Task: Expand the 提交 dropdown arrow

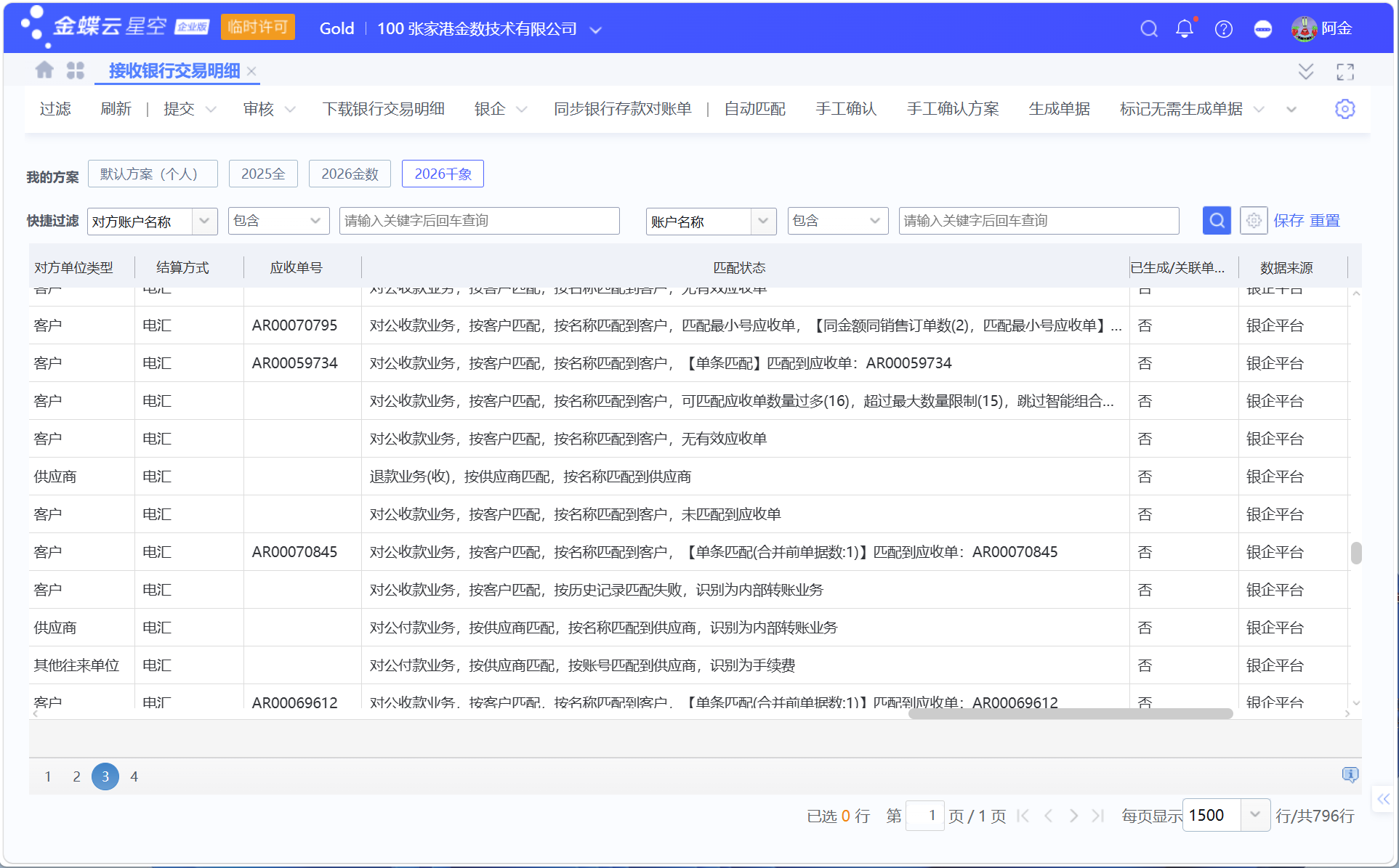Action: tap(211, 110)
